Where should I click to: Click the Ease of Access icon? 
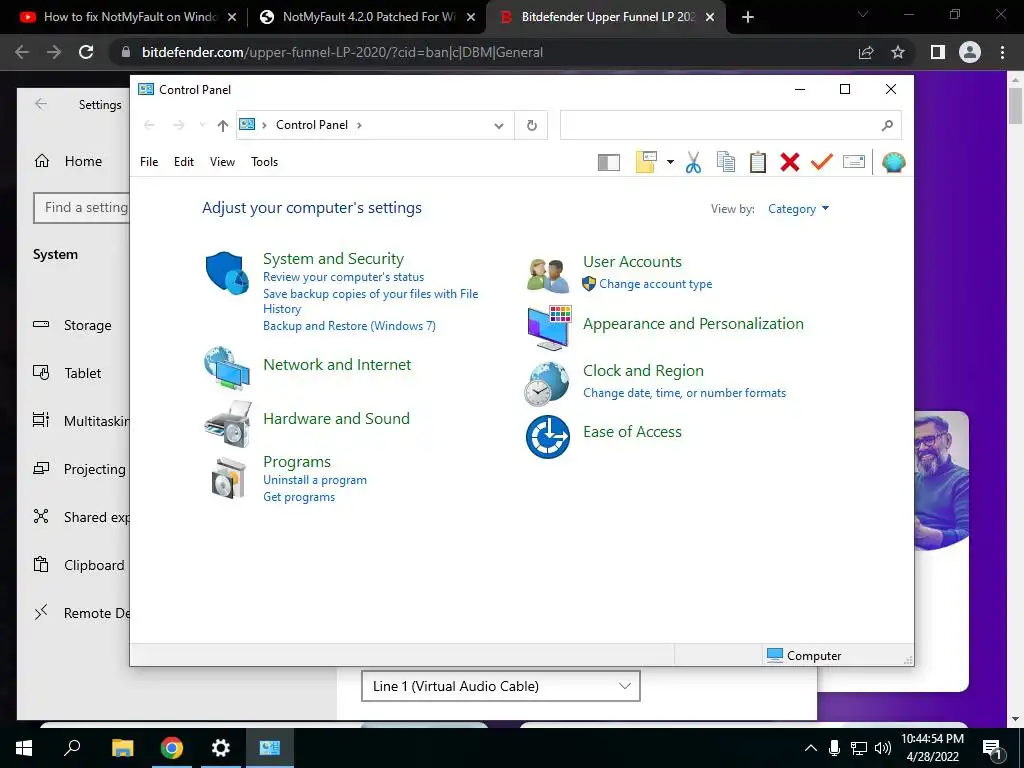pos(548,437)
